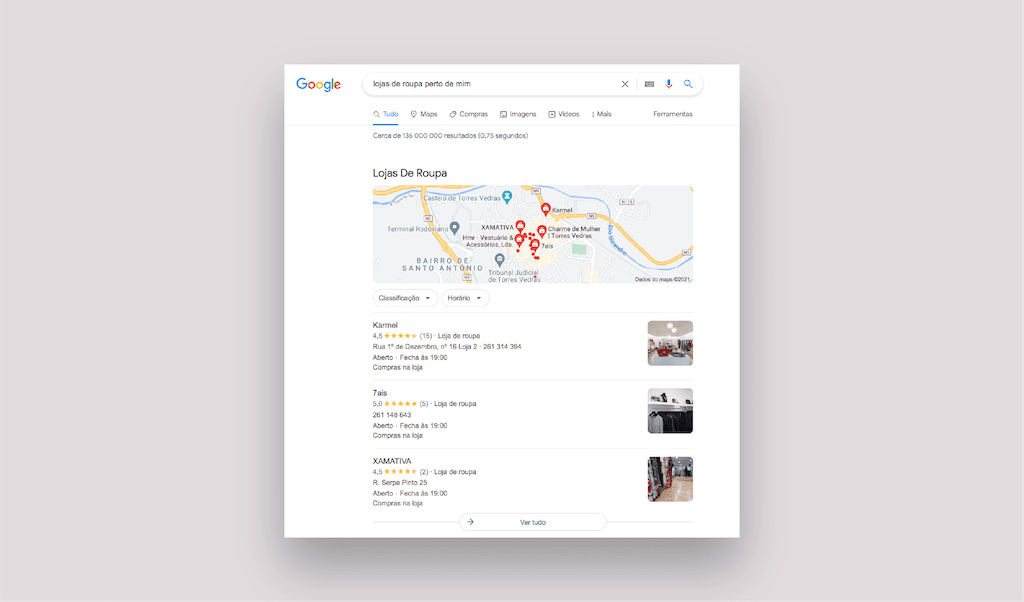Click the Google logo
Viewport: 1024px width, 602px height.
318,85
